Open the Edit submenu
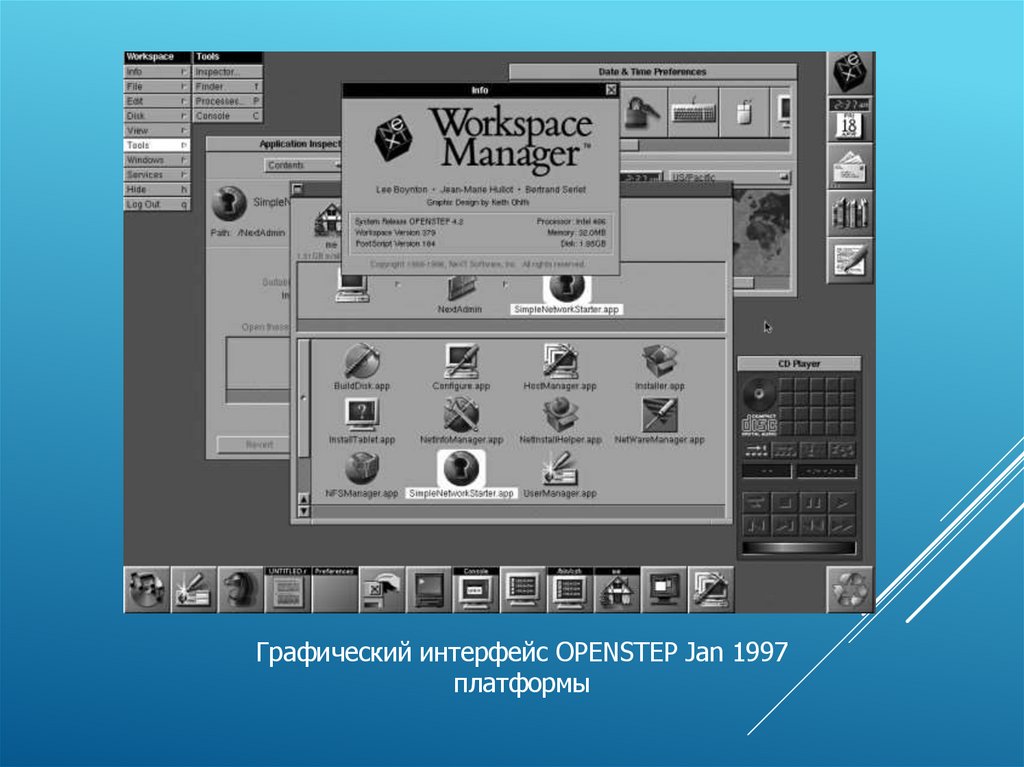 click(x=157, y=101)
